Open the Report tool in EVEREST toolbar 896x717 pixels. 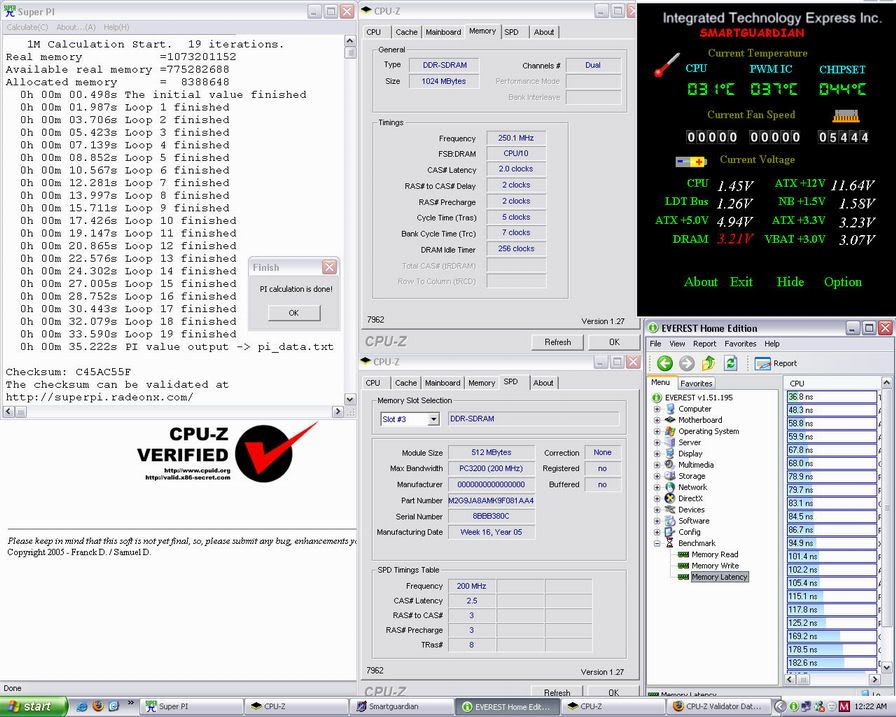pos(775,363)
